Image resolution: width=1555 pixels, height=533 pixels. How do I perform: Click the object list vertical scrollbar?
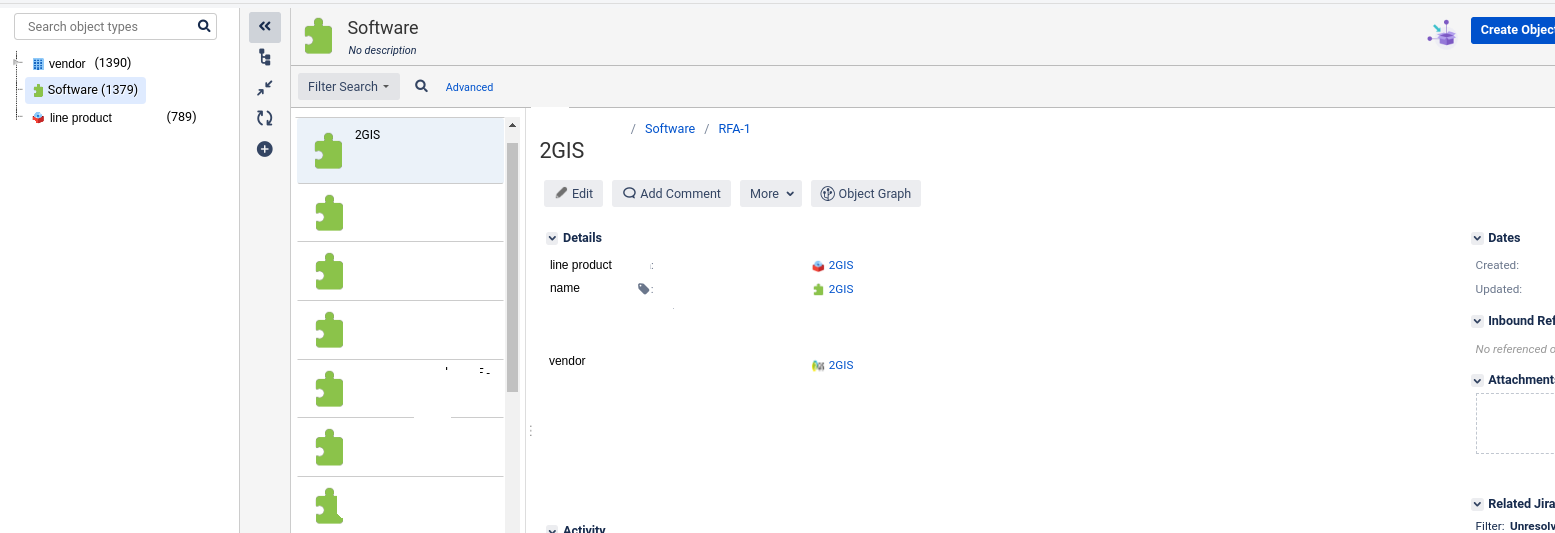pos(513,267)
